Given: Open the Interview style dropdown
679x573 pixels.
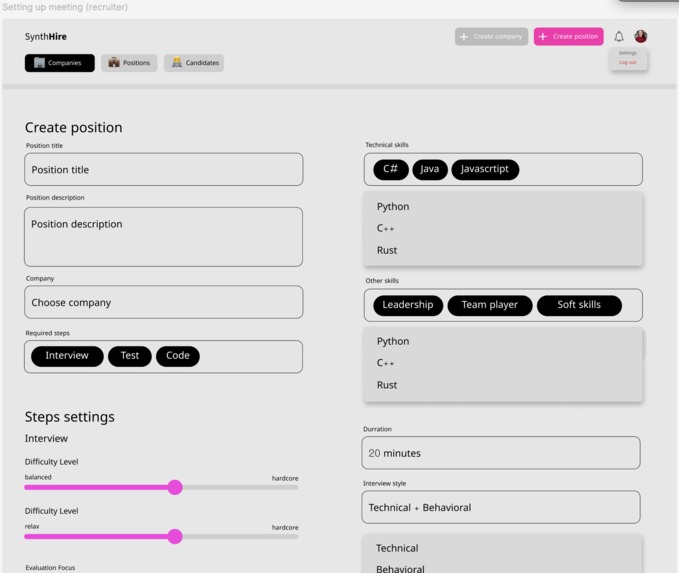Looking at the screenshot, I should 501,507.
